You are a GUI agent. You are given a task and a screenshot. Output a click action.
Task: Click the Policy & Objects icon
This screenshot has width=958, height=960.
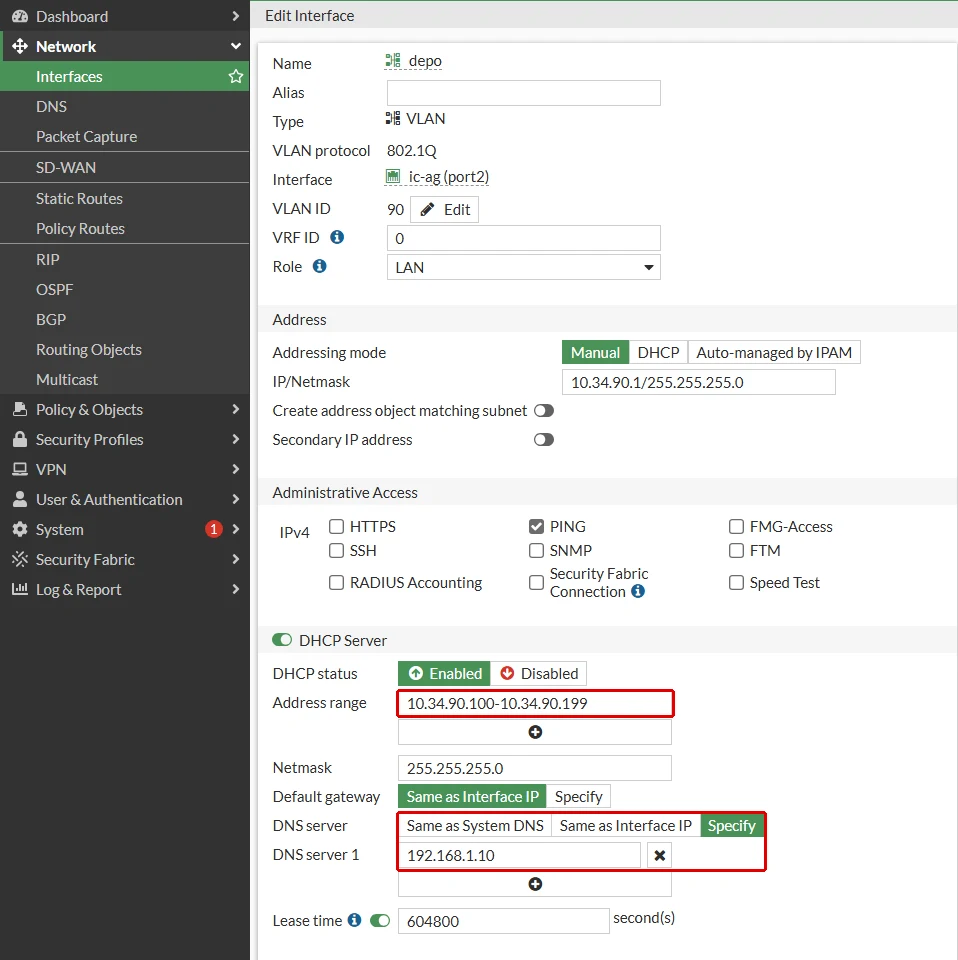(x=20, y=410)
